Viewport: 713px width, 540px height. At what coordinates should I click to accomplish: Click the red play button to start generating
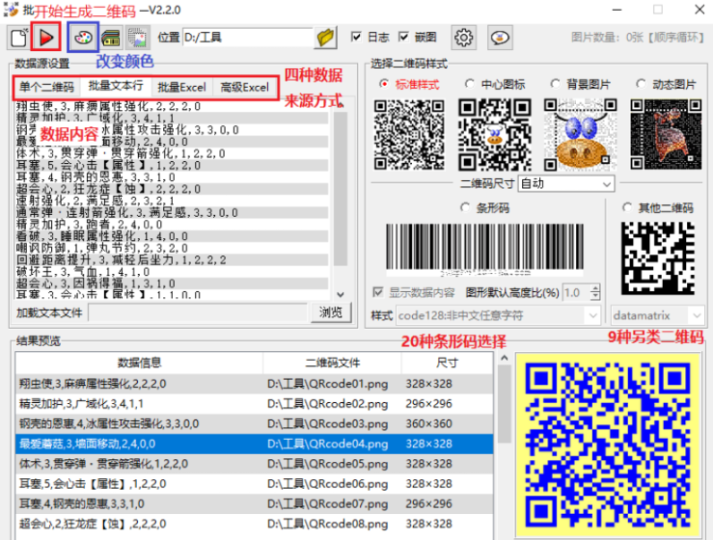pos(46,38)
